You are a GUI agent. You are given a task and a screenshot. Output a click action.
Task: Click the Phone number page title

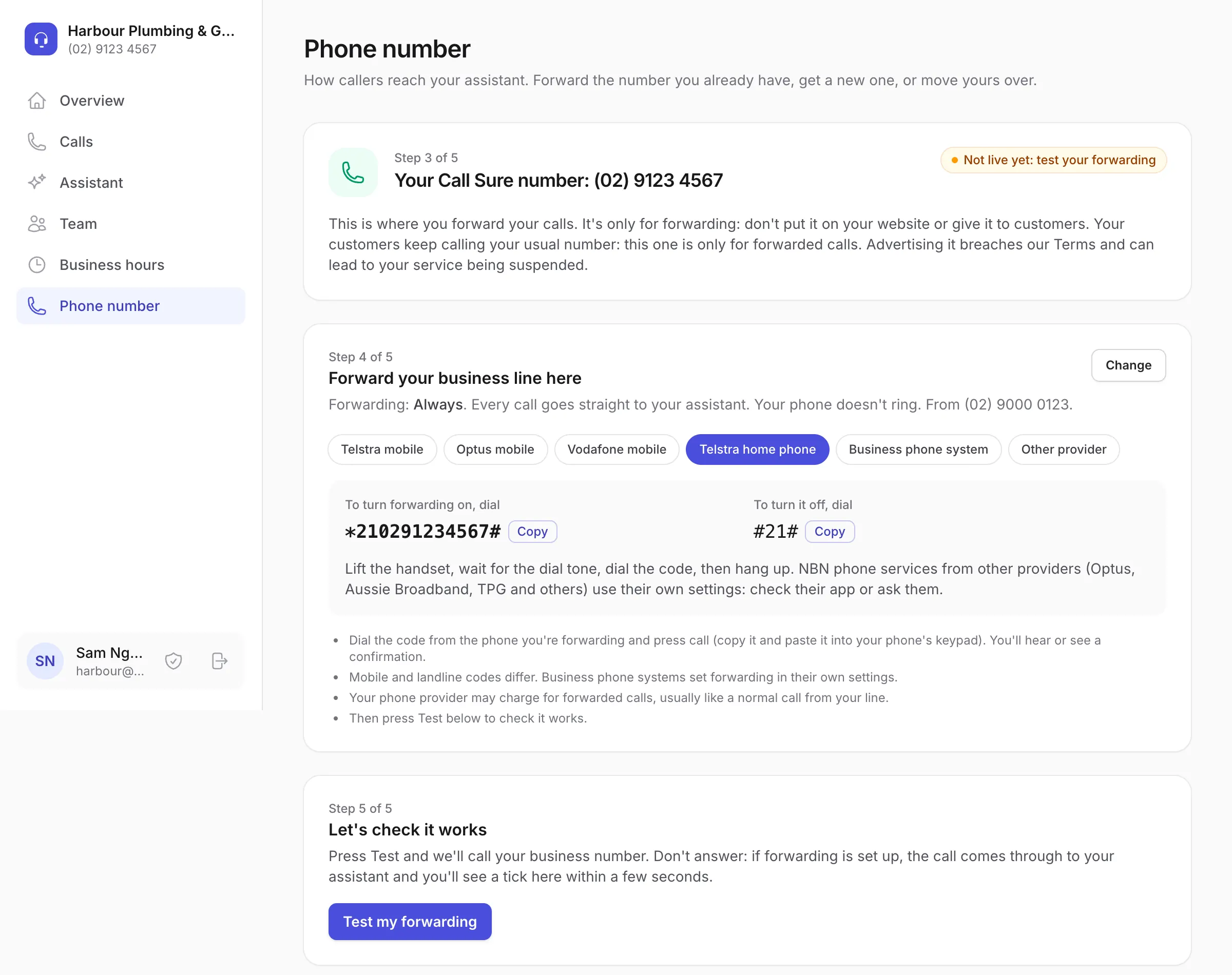pyautogui.click(x=387, y=49)
